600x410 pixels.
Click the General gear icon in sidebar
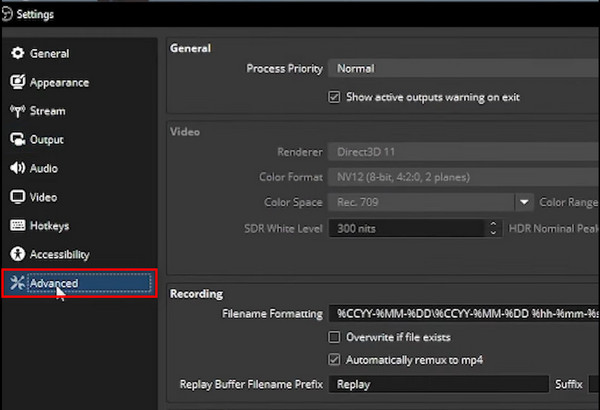pos(17,53)
